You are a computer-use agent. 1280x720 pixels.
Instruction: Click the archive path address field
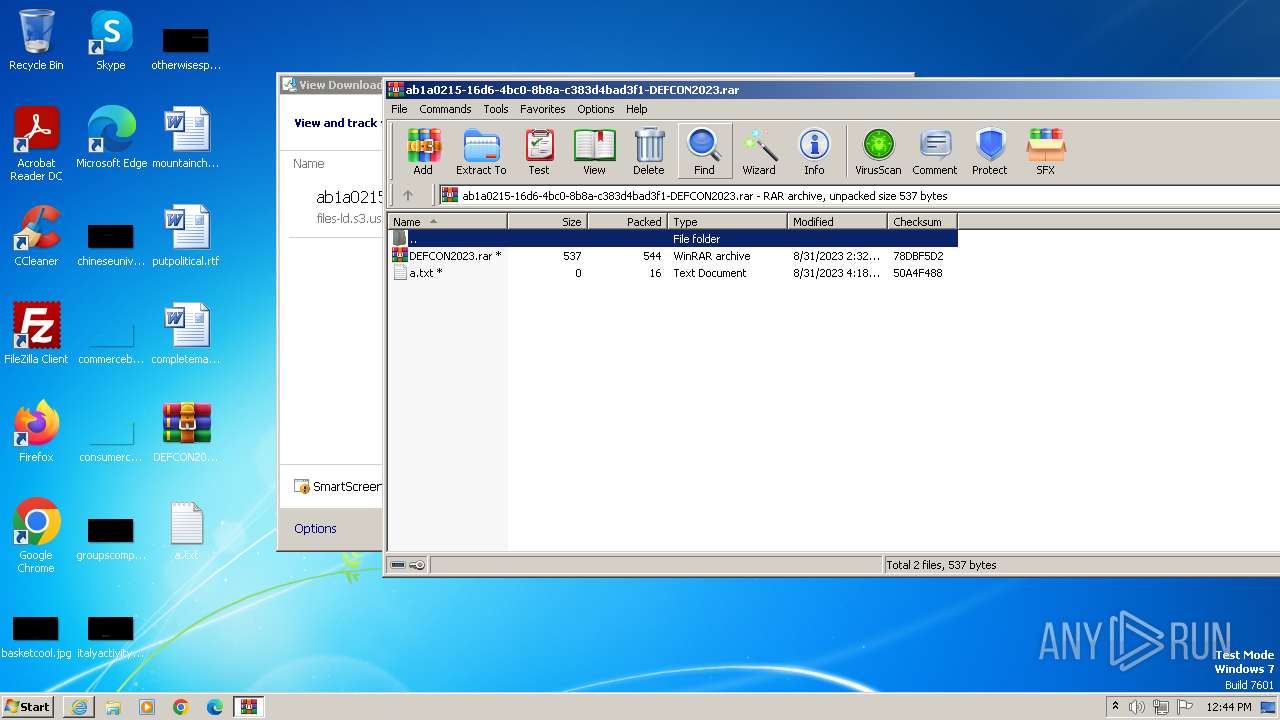tap(860, 196)
